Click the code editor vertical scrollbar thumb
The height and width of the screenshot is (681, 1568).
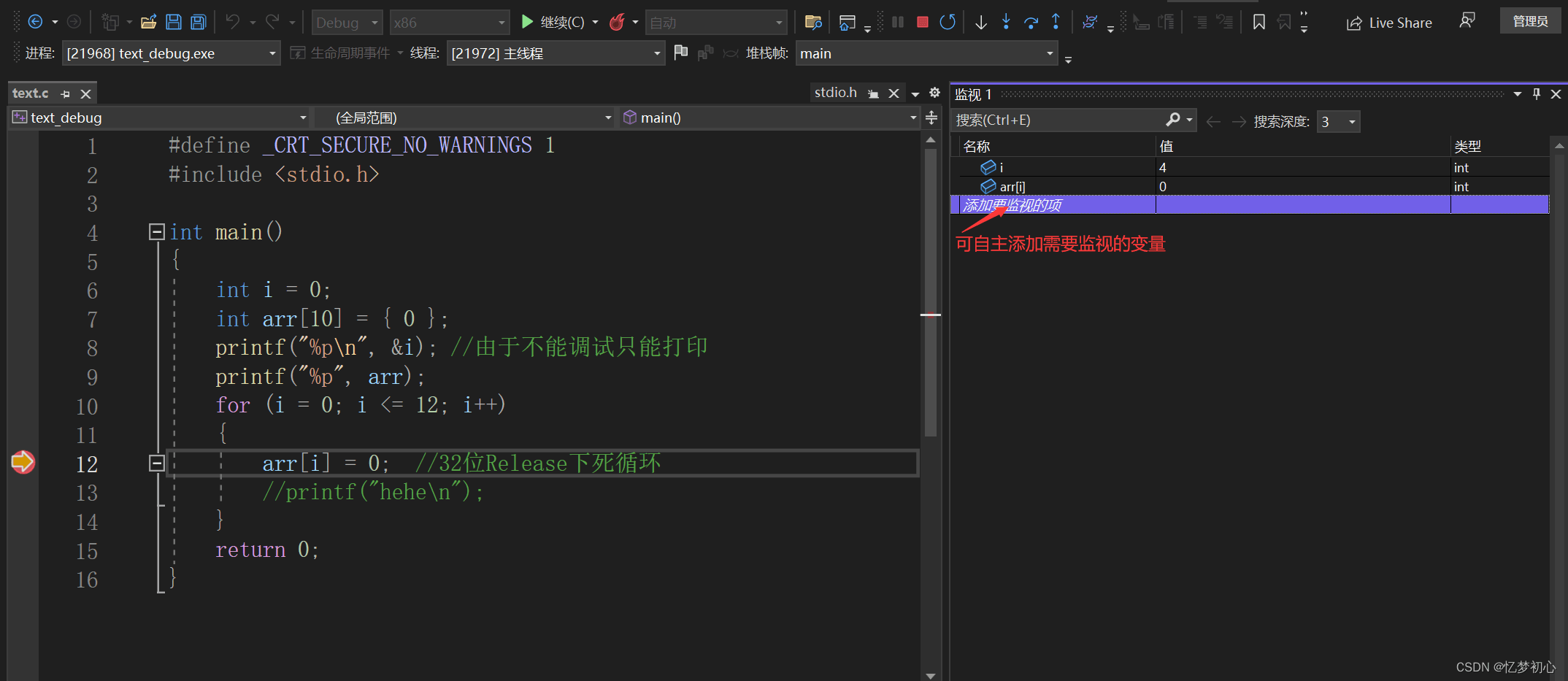[x=930, y=292]
